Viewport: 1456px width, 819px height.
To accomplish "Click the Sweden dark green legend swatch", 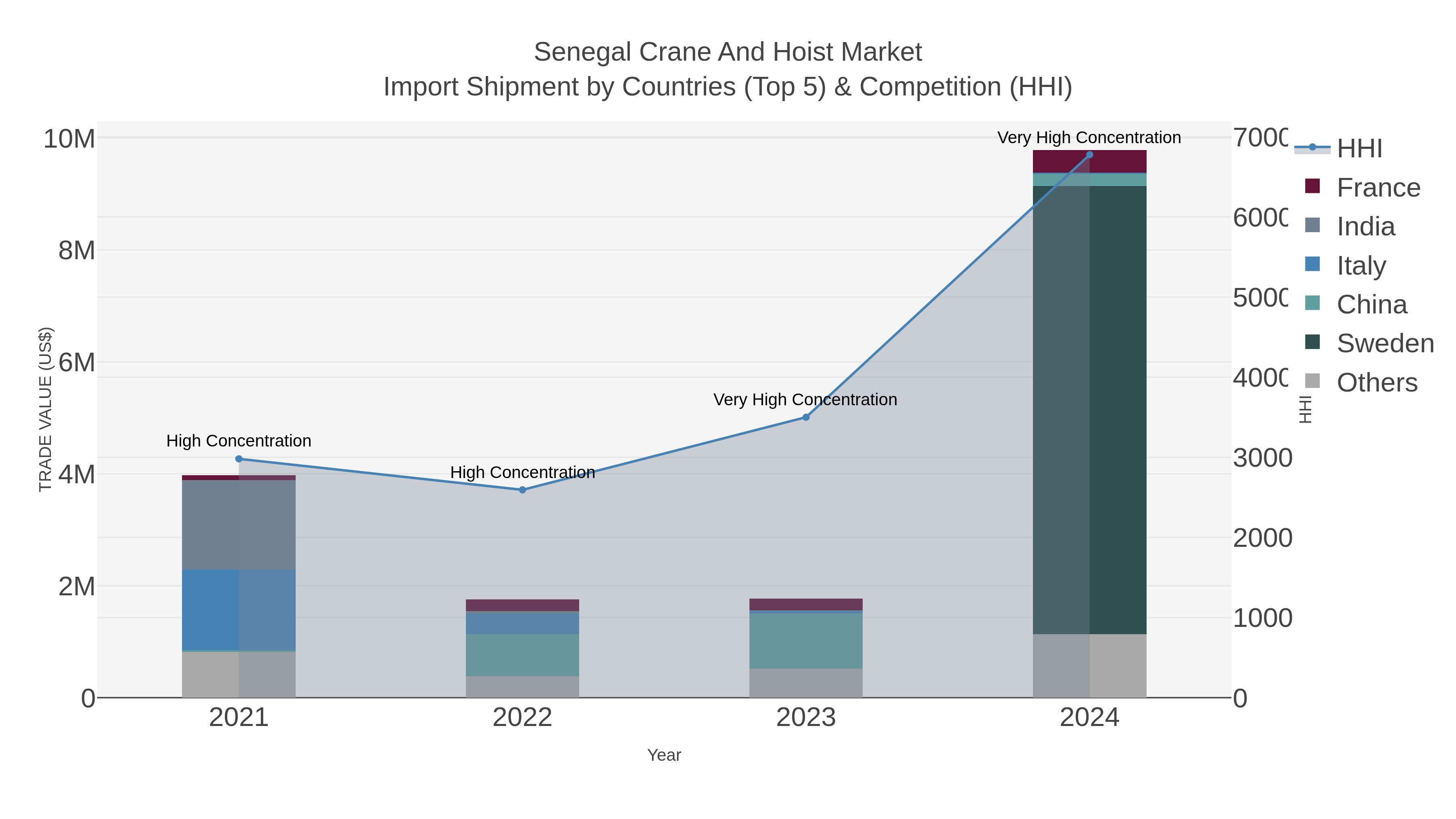I will [x=1312, y=342].
